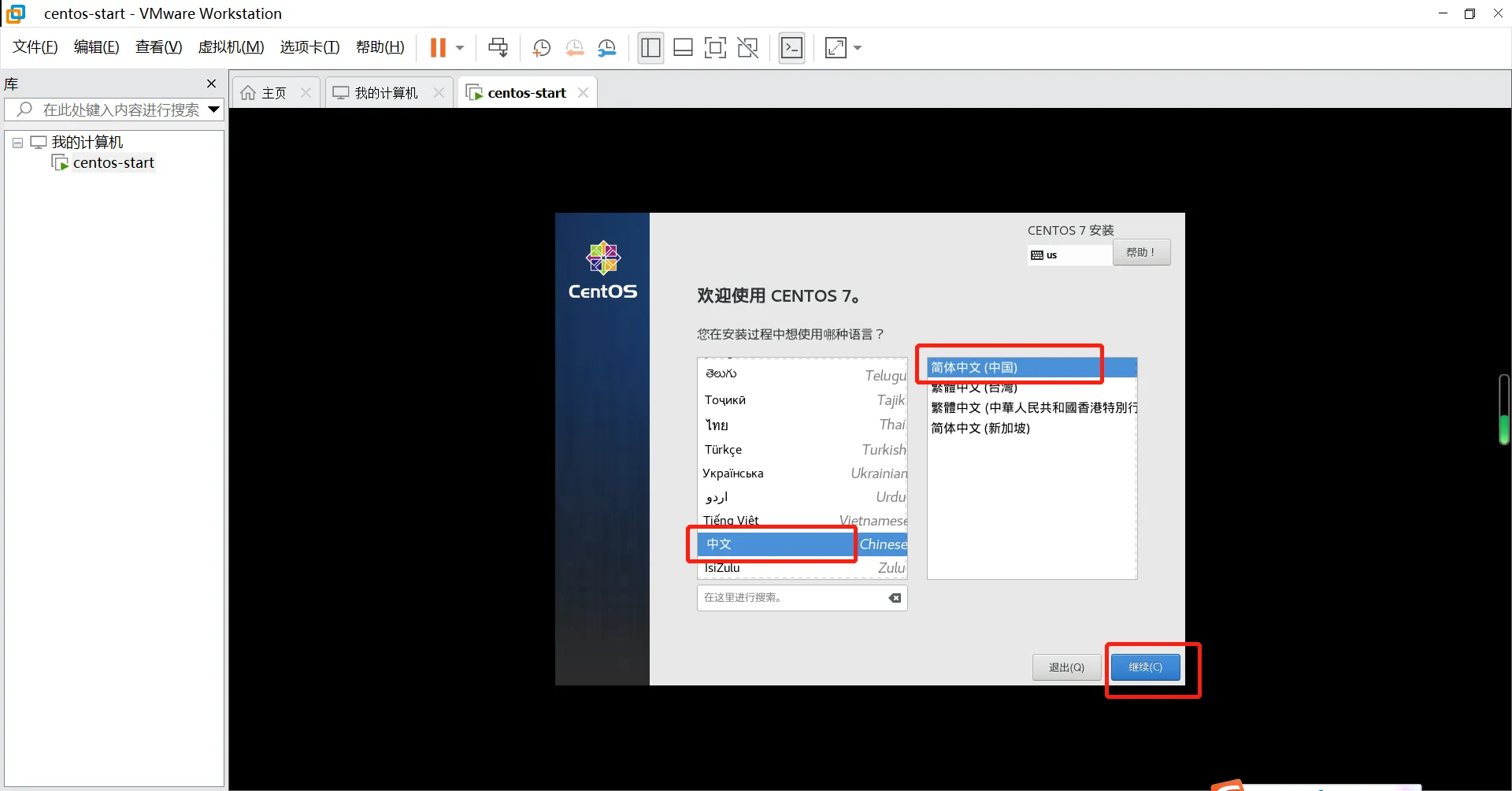Click the stretch guest display icon
1512x791 pixels.
[836, 48]
